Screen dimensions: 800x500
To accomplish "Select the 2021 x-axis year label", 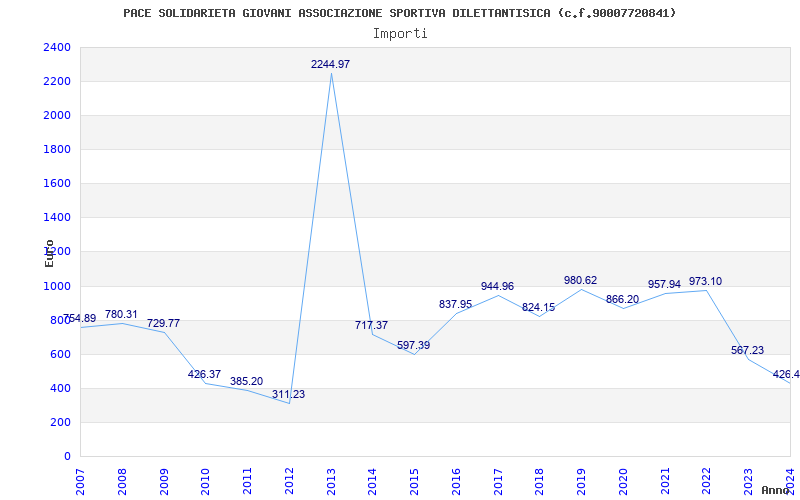I will click(665, 481).
